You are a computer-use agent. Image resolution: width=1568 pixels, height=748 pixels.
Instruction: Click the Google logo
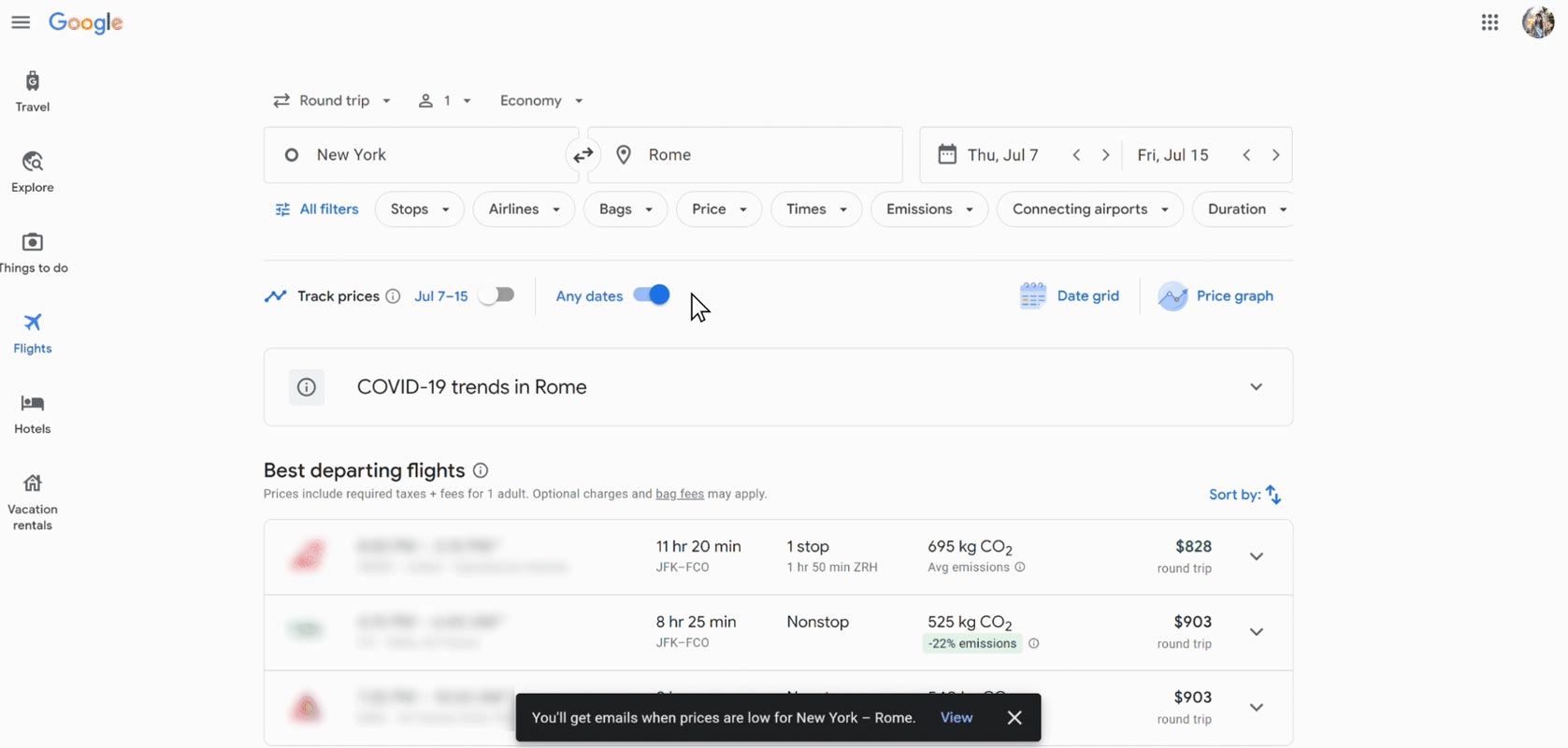(86, 23)
